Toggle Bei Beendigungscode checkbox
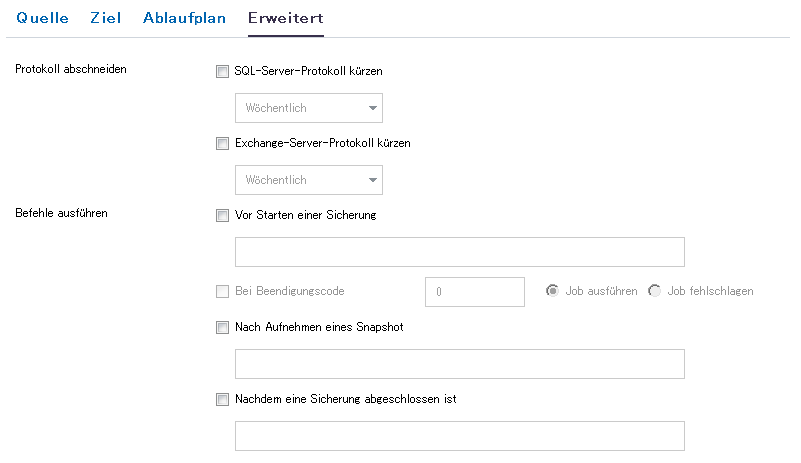Image resolution: width=801 pixels, height=463 pixels. (222, 292)
